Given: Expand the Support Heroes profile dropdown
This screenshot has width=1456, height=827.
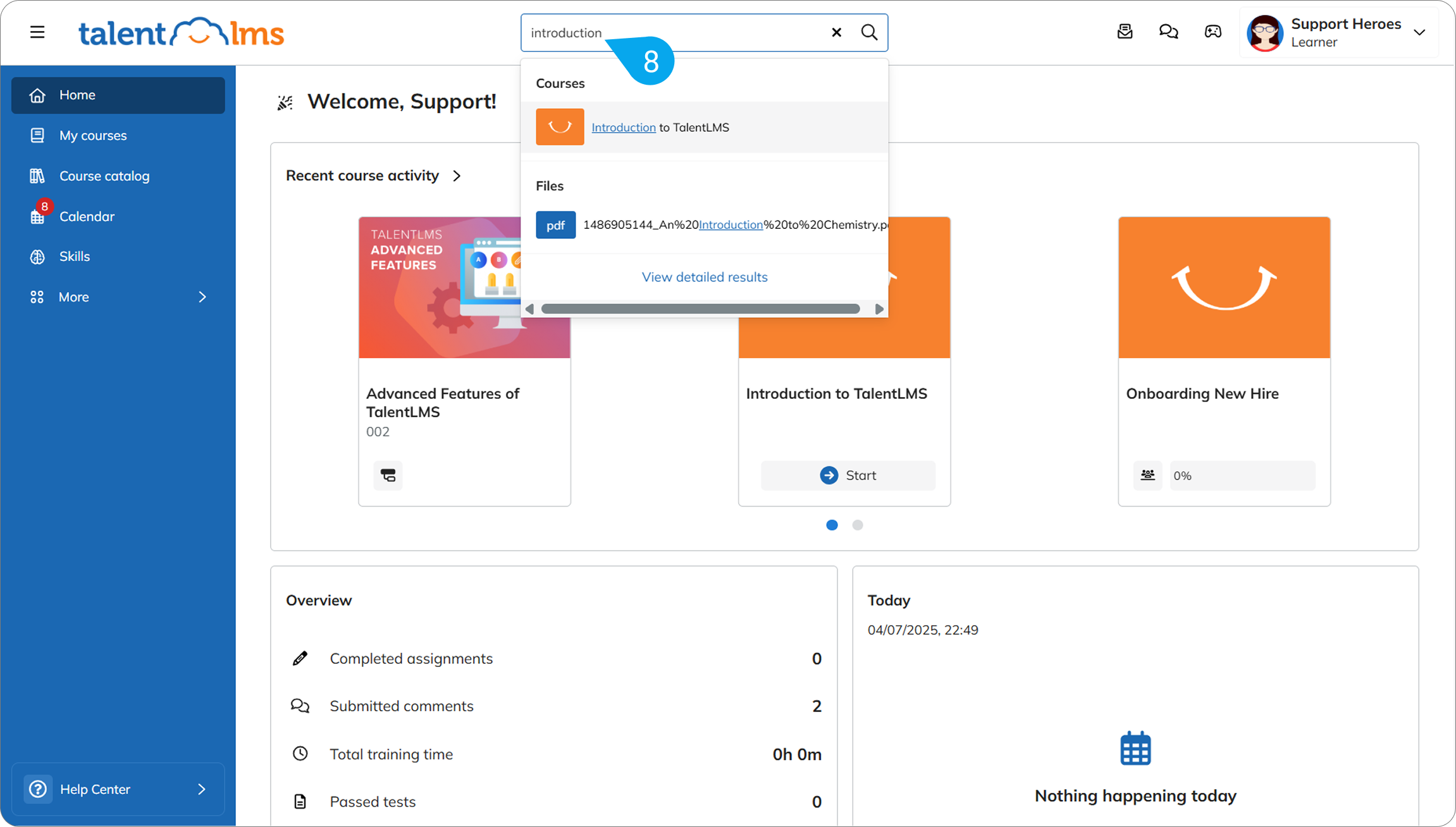Looking at the screenshot, I should 1419,32.
